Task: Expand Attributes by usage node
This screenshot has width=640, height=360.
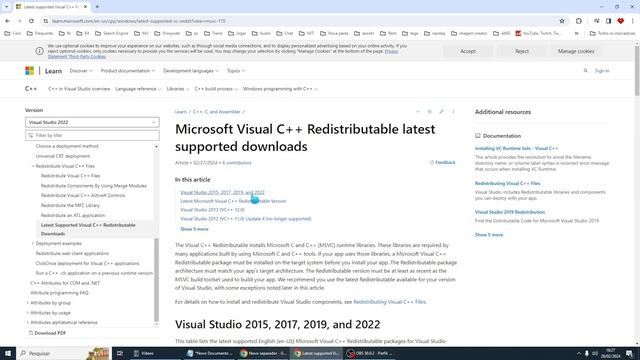Action: (28, 313)
